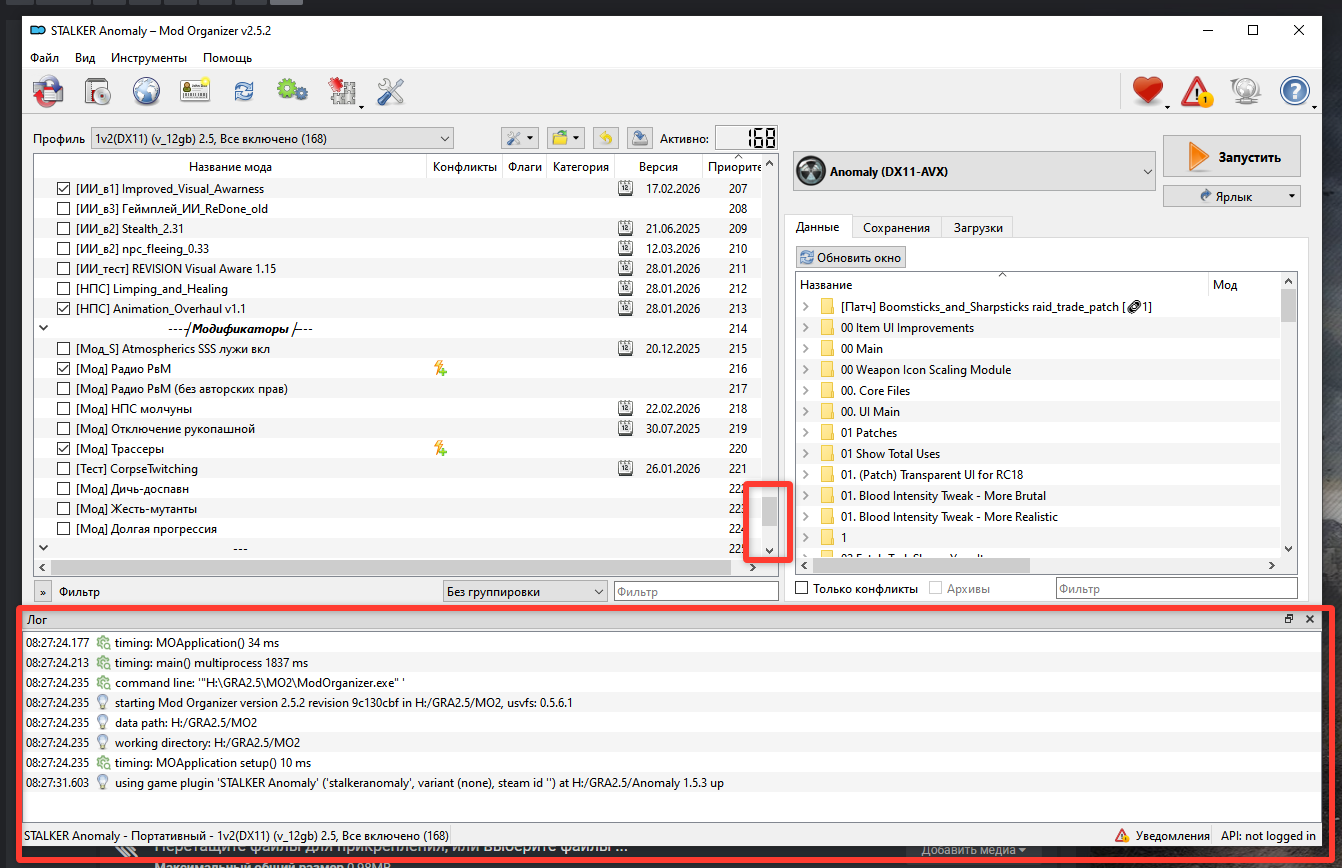This screenshot has height=868, width=1342.
Task: Click the blue refresh arrows toolbar icon
Action: point(244,92)
